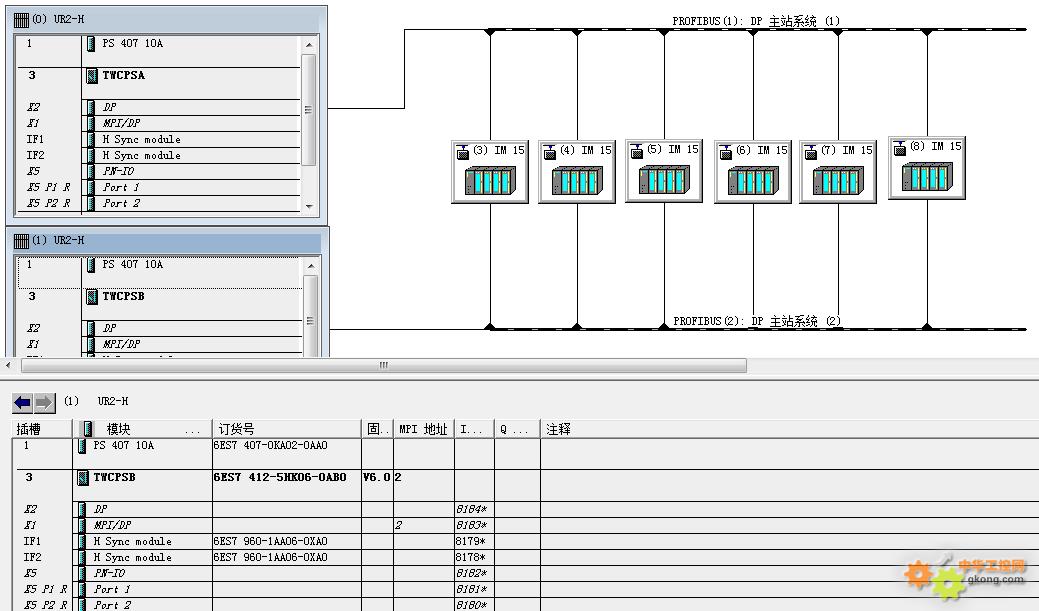Click the TWCPSB module icon in the detail table
Image resolution: width=1039 pixels, height=611 pixels.
coord(83,477)
